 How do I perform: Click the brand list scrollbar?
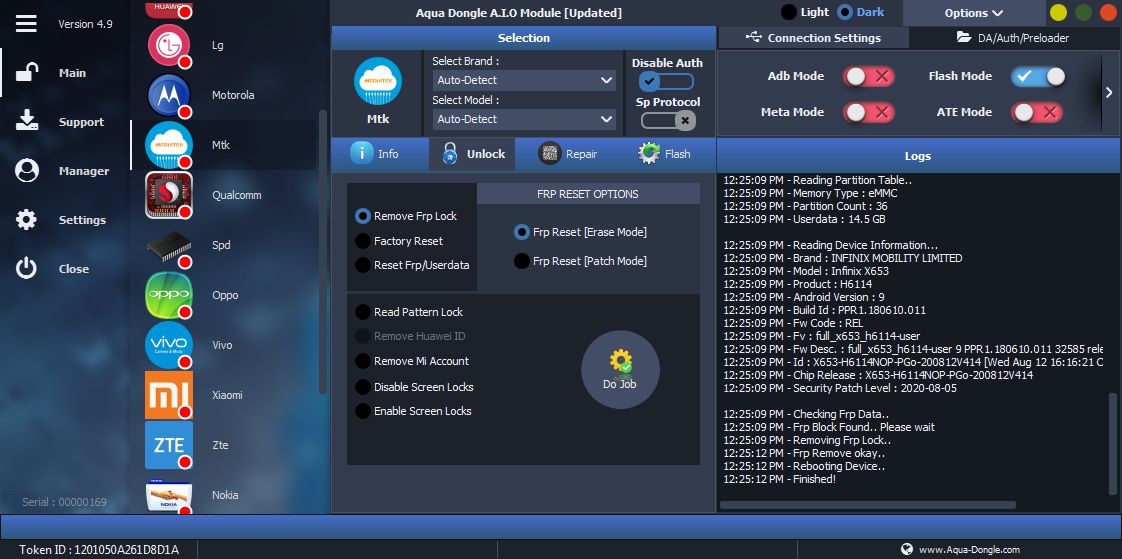click(x=323, y=251)
